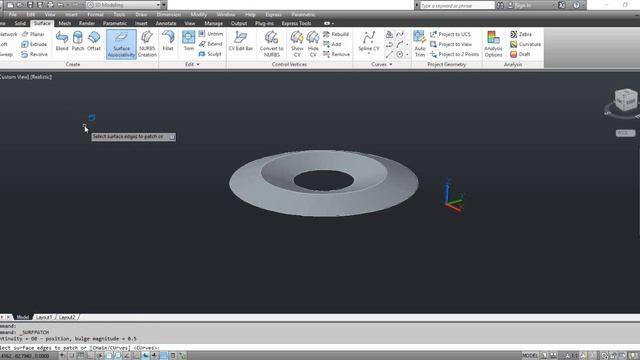The image size is (640, 360).
Task: Open the Draw menu
Action: 141,14
